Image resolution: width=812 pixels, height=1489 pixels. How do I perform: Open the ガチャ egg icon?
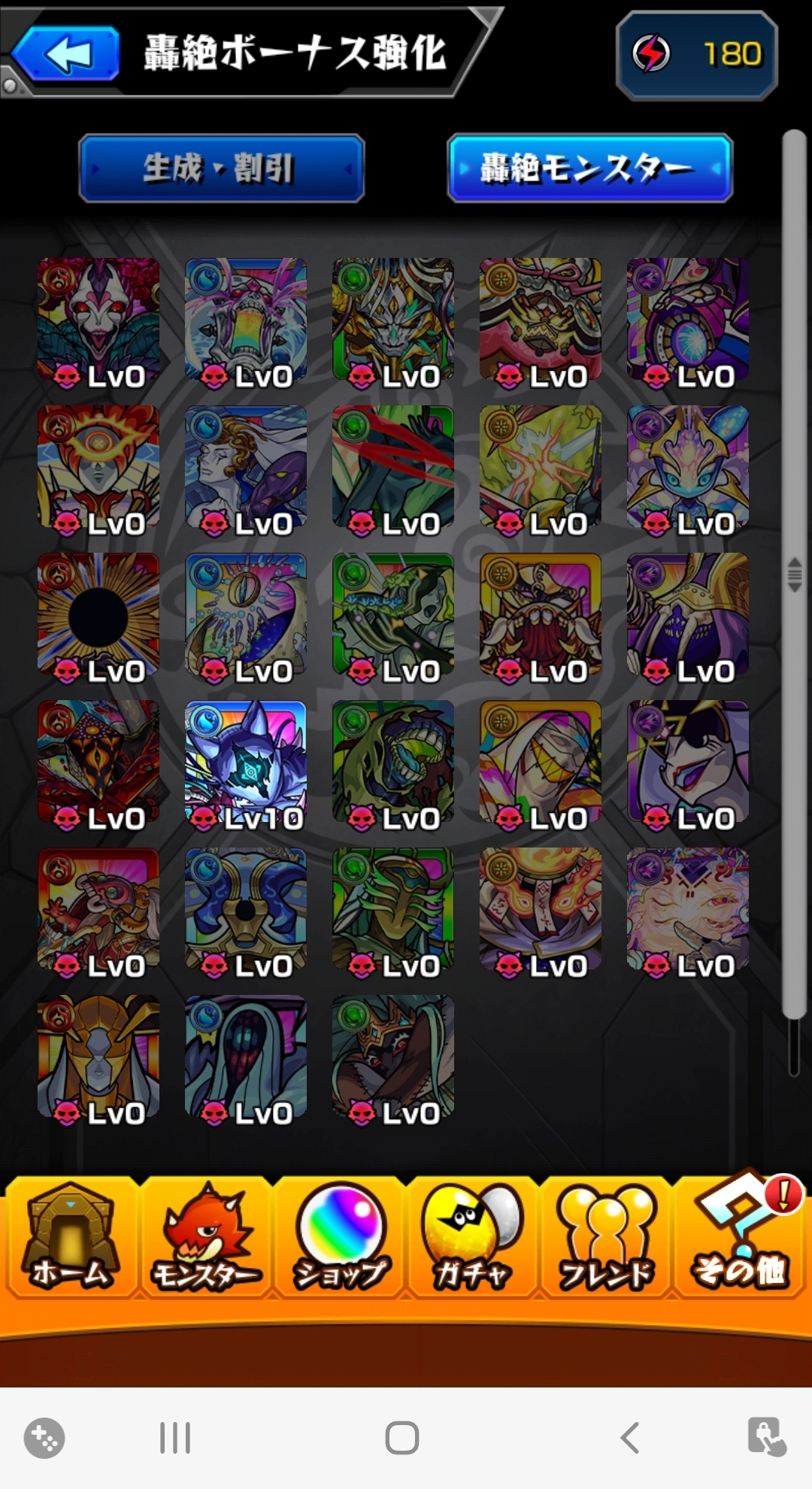tap(473, 1237)
